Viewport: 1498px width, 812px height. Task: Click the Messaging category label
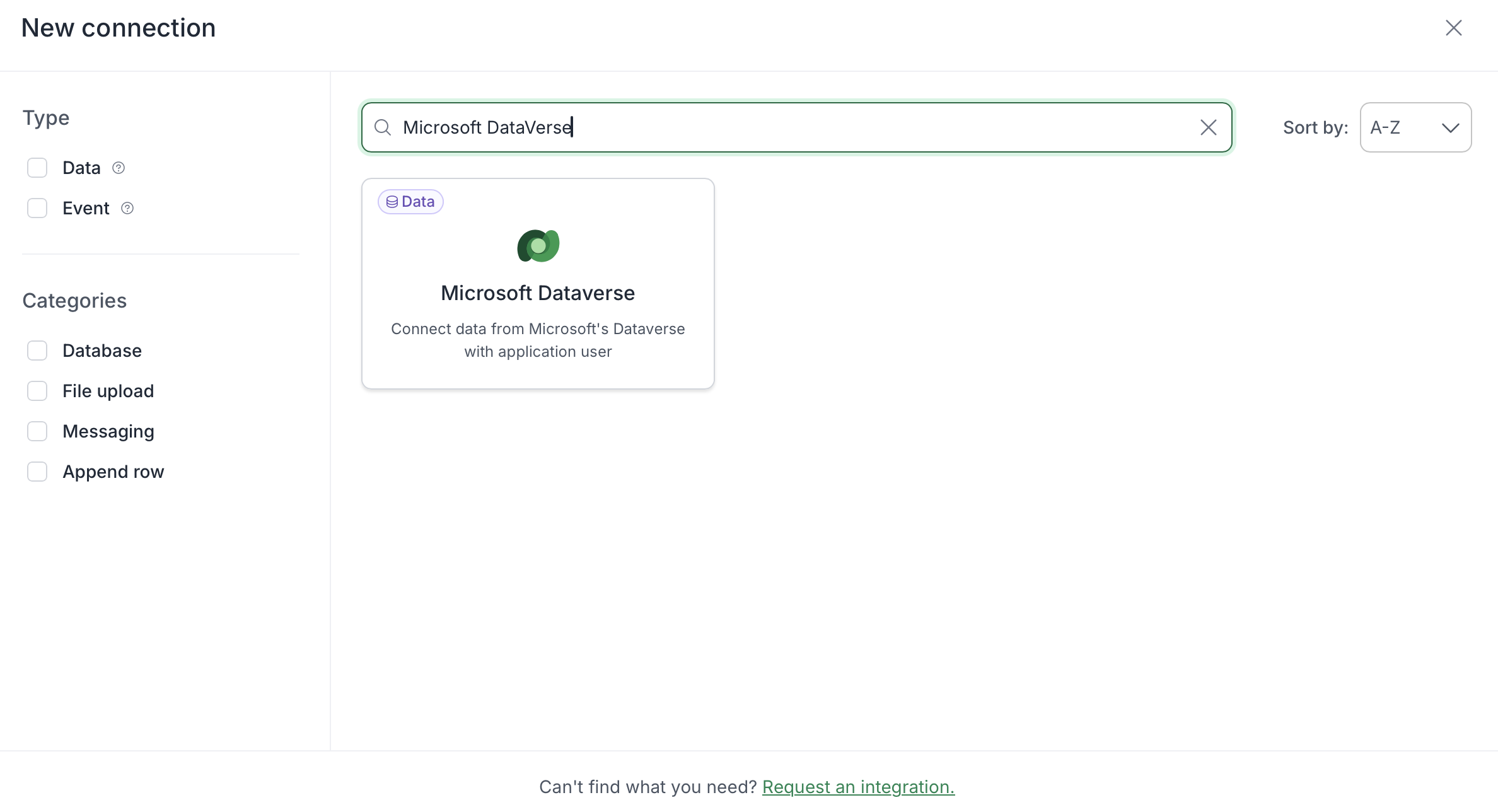click(x=108, y=431)
